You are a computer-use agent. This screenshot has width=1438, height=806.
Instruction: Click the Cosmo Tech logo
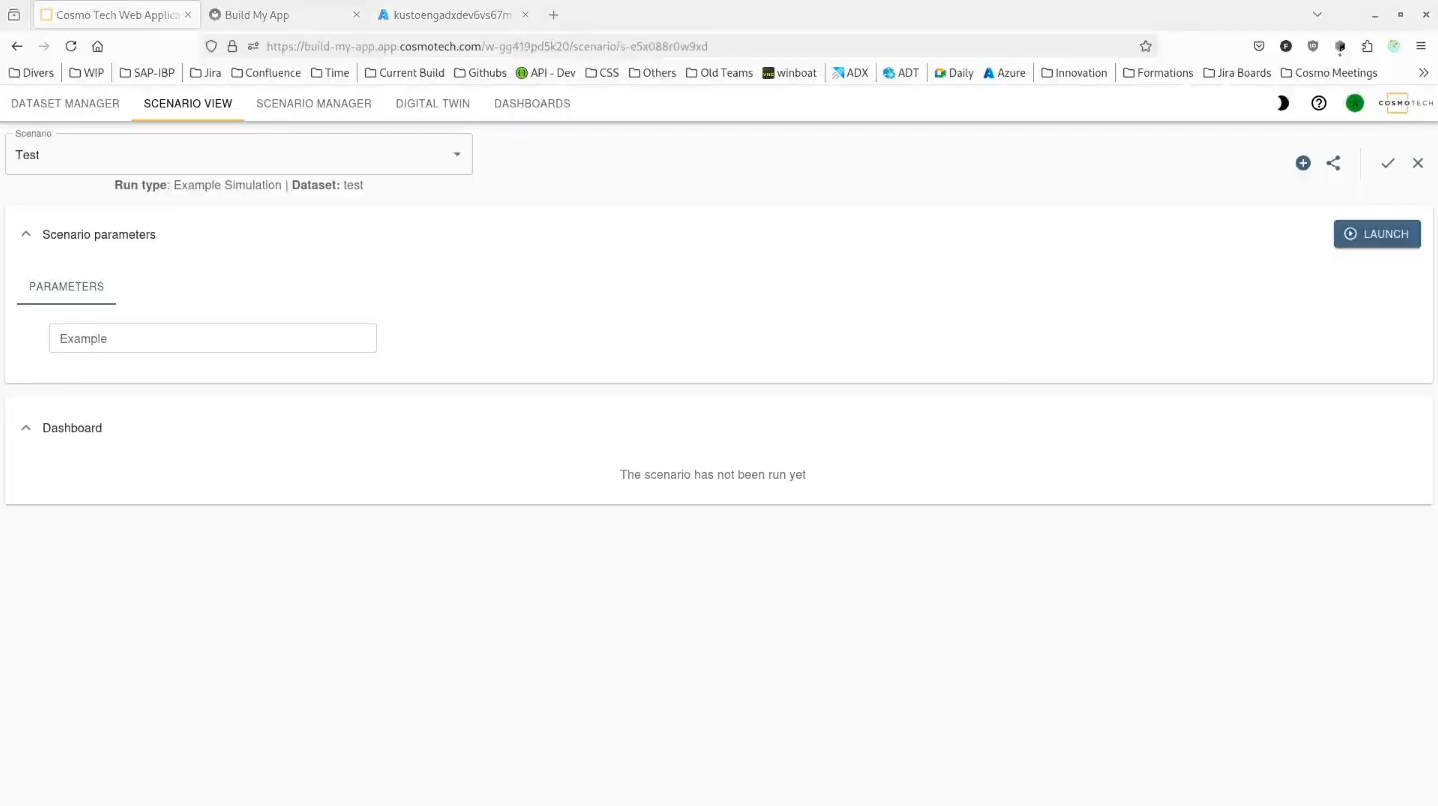(1405, 103)
